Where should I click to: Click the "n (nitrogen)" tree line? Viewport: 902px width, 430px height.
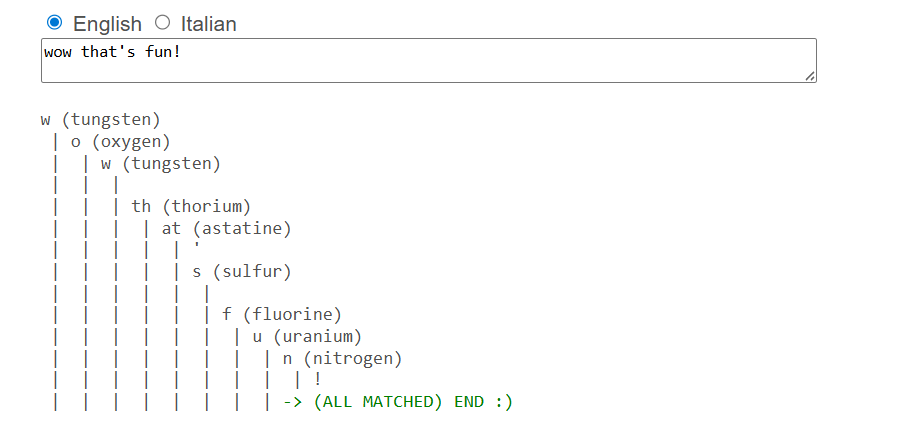tap(341, 359)
